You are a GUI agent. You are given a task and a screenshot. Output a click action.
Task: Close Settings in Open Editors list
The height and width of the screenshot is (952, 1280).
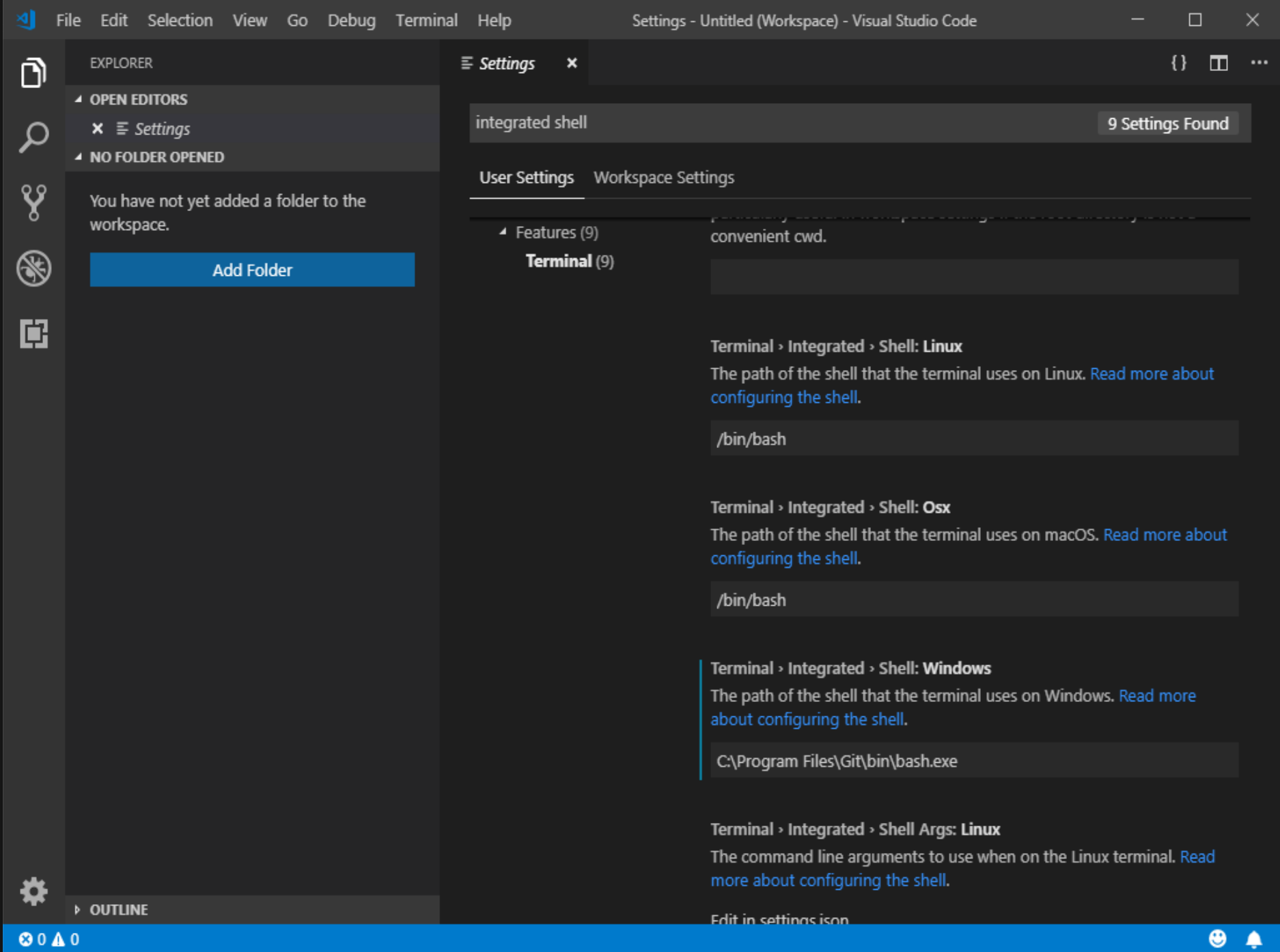[98, 128]
